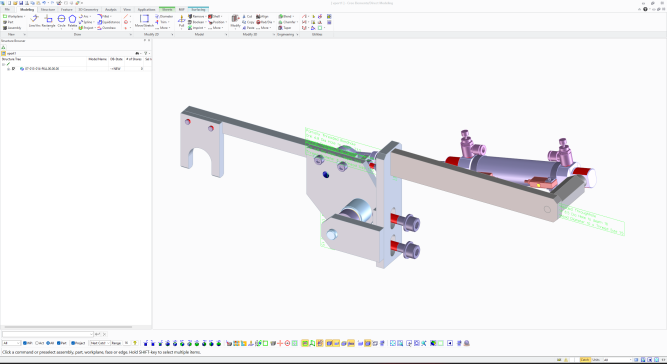Click the Rad/Dia tool
Image resolution: width=667 pixels, height=364 pixels.
[x=265, y=22]
